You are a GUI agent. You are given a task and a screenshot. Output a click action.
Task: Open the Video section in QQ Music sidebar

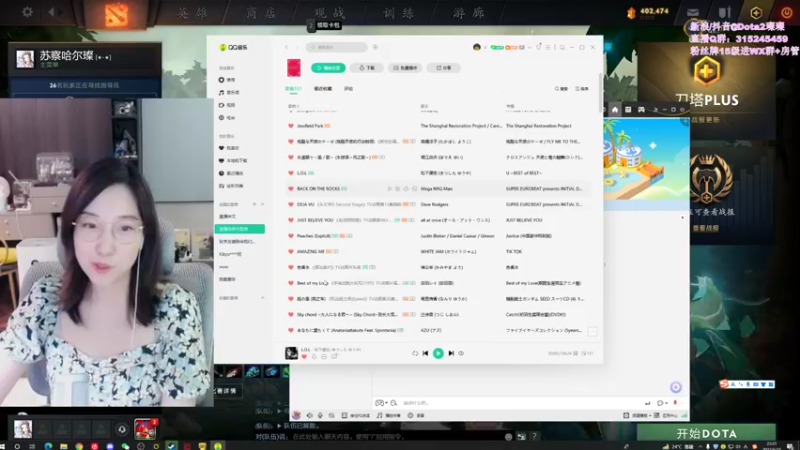tap(227, 105)
